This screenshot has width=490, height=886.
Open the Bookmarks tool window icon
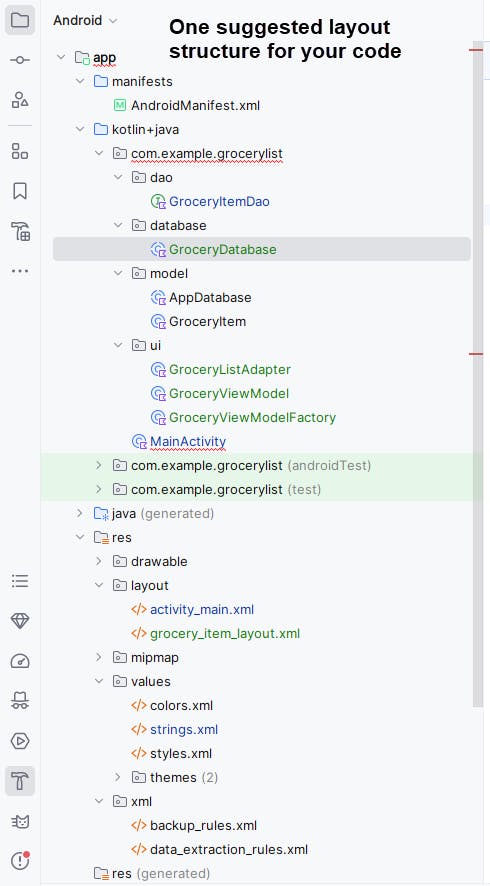click(x=20, y=191)
